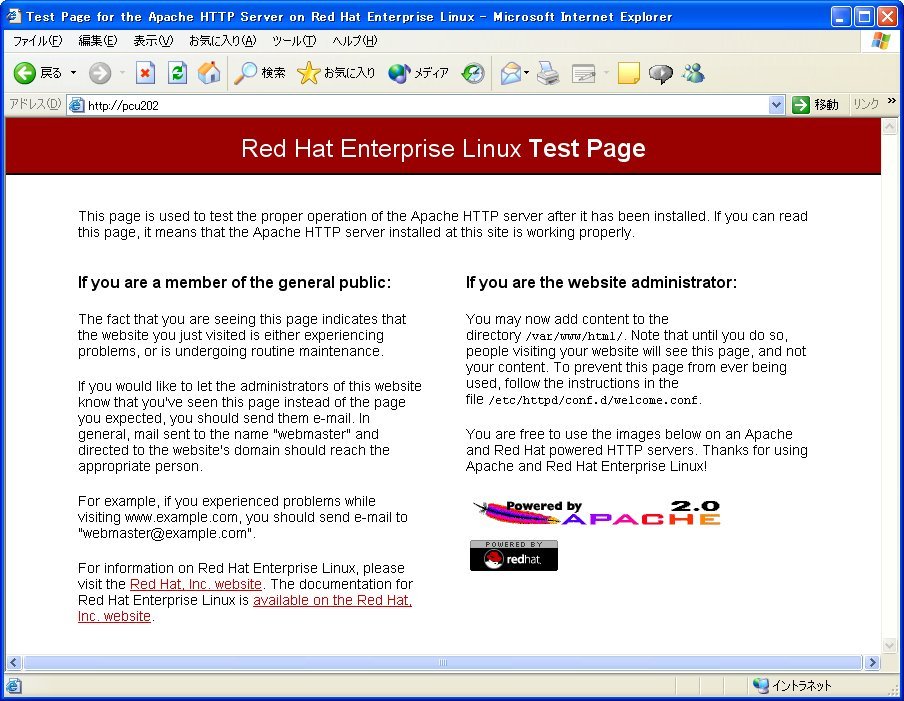
Task: Click the vertical scrollbar down arrow
Action: [890, 645]
